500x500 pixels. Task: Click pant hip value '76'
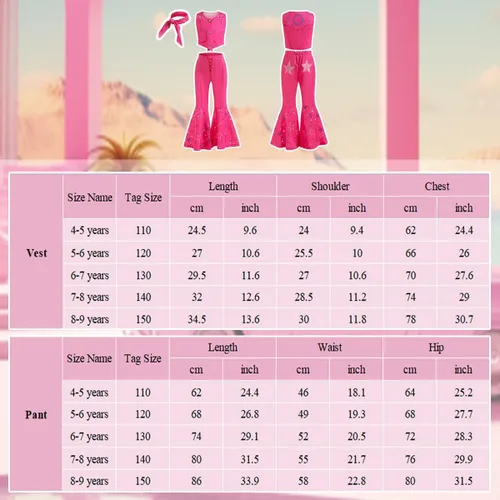pos(410,459)
